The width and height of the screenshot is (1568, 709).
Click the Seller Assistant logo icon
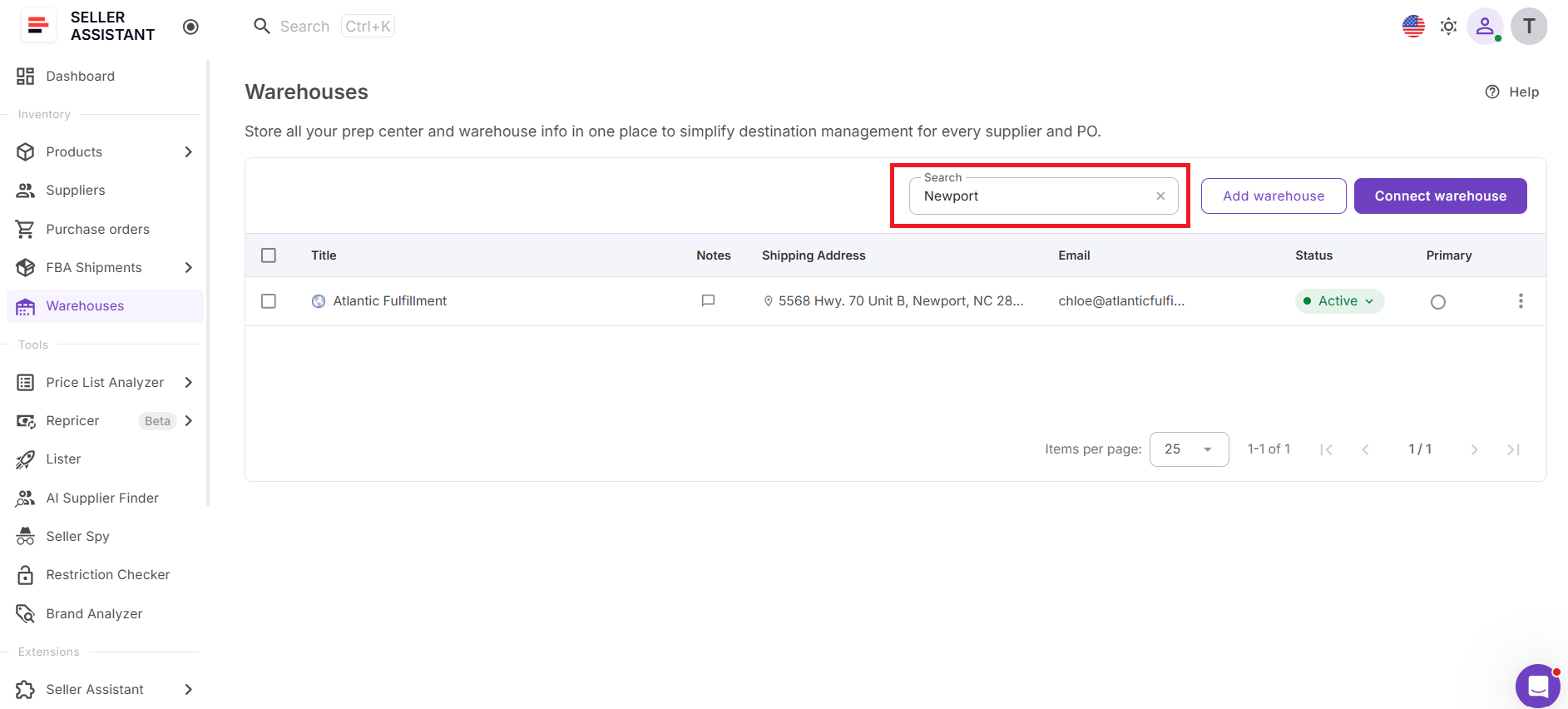point(37,26)
